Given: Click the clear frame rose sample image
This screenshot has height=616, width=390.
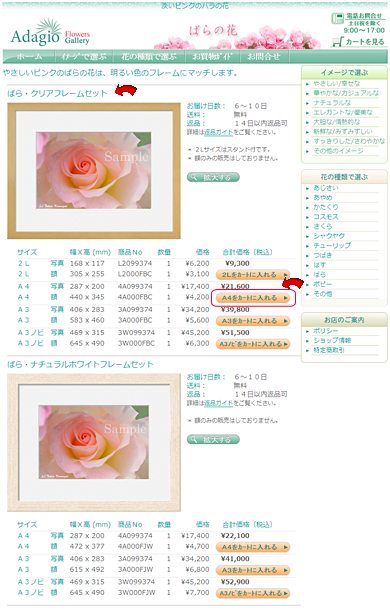Looking at the screenshot, I should [x=94, y=170].
